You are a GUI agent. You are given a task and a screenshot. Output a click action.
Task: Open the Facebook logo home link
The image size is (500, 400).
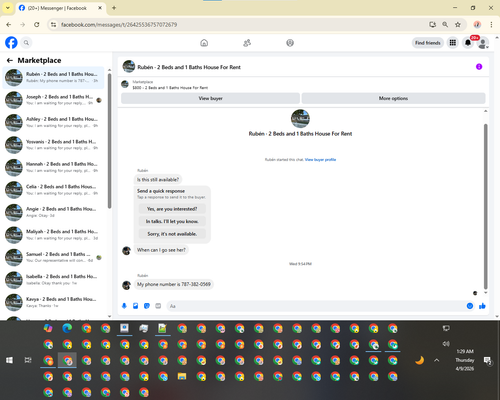[11, 43]
